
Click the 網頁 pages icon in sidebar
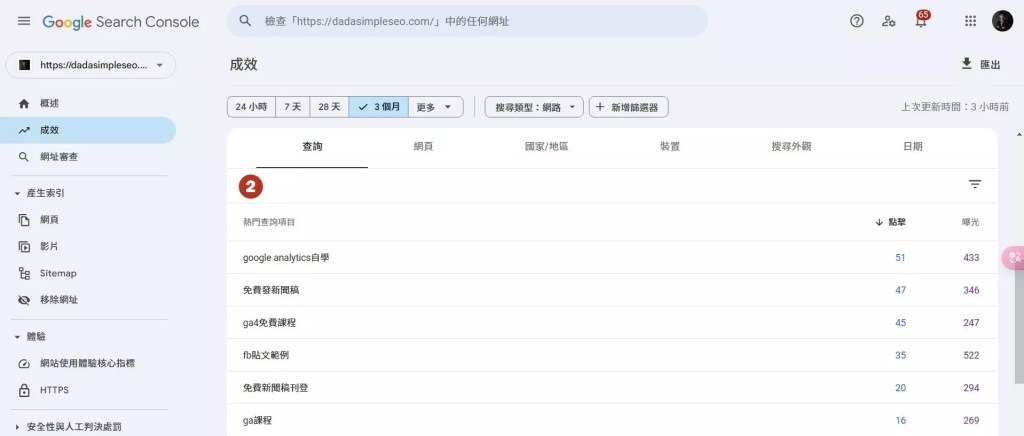24,220
